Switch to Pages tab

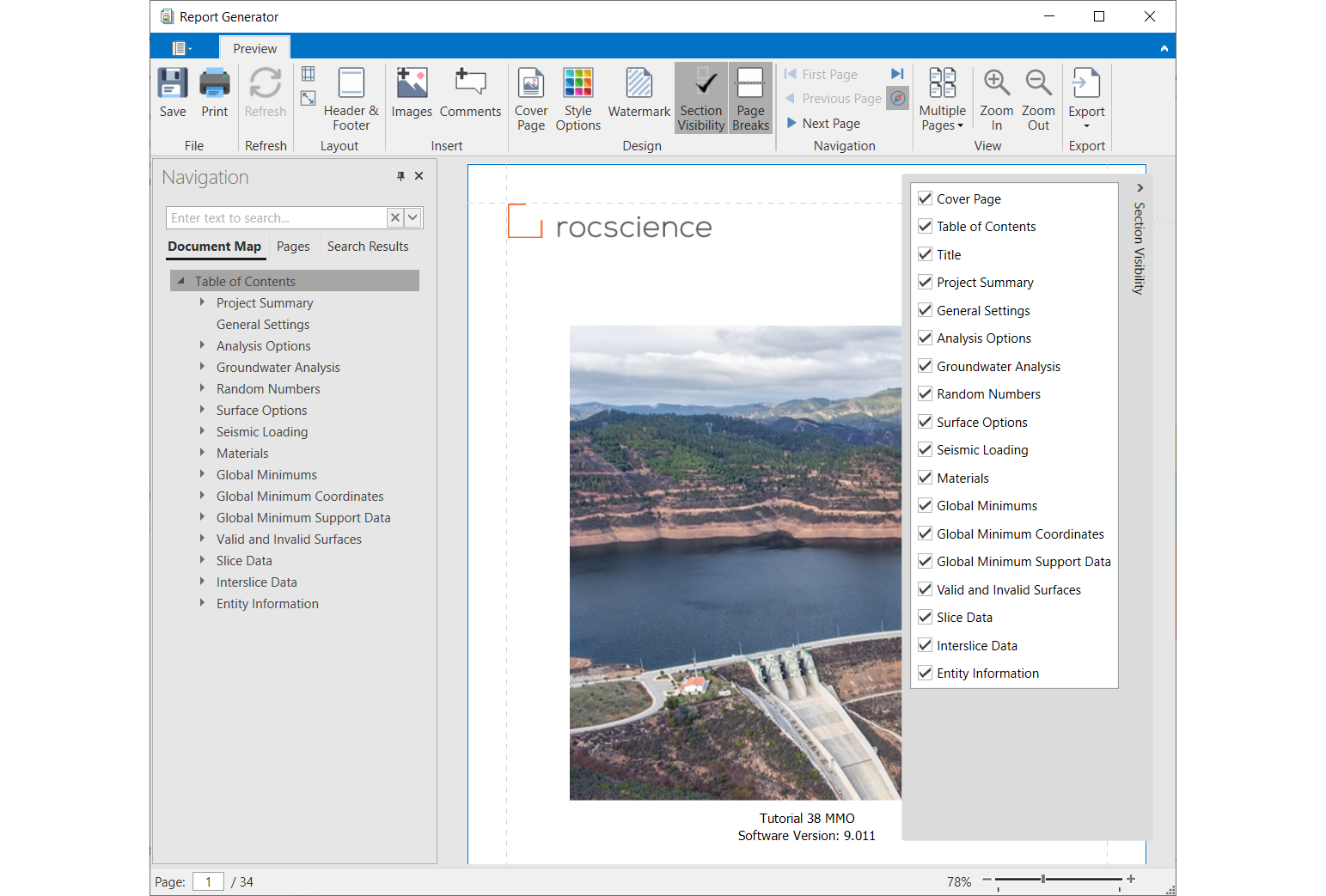click(293, 247)
